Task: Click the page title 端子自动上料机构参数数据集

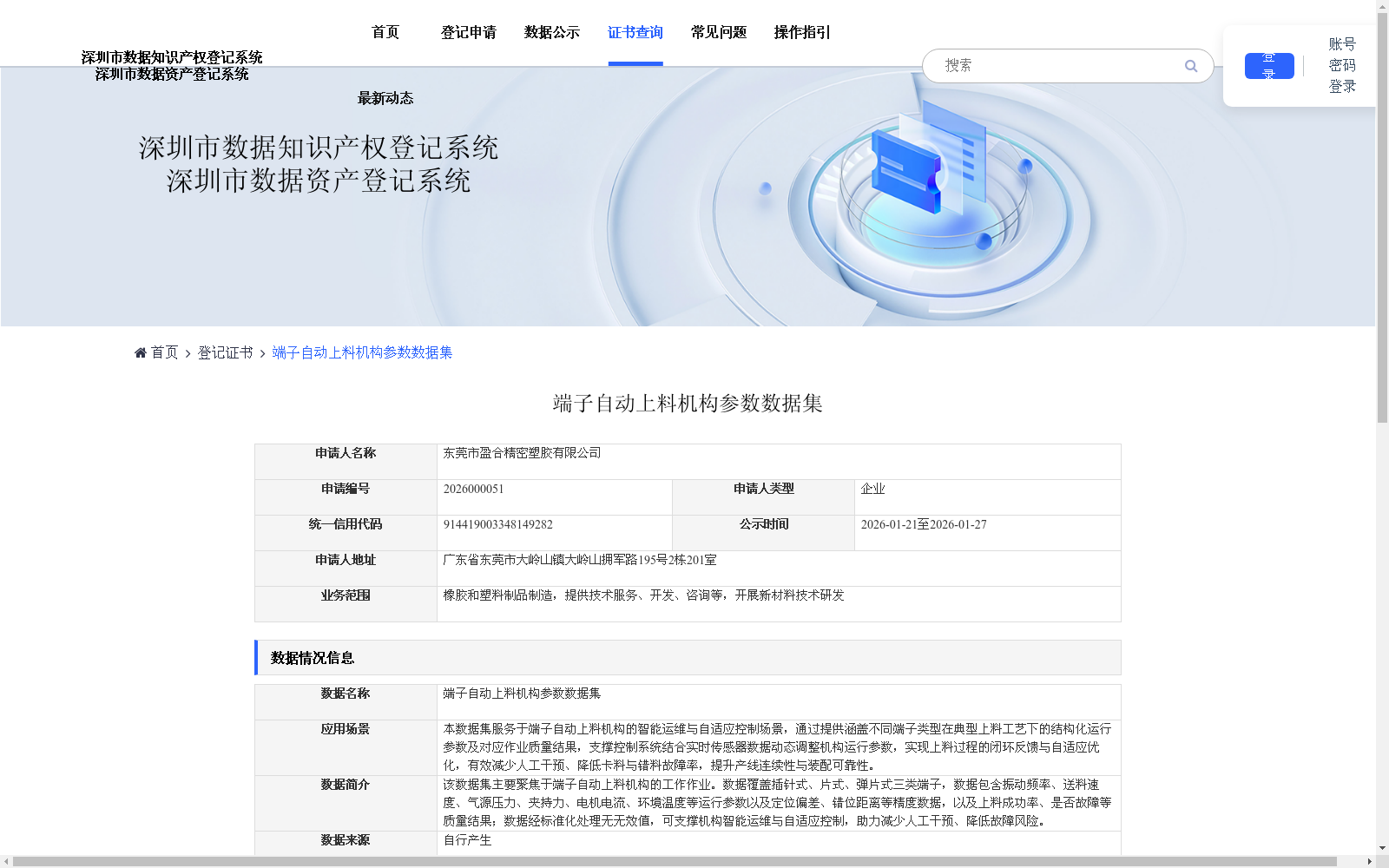Action: (x=688, y=404)
